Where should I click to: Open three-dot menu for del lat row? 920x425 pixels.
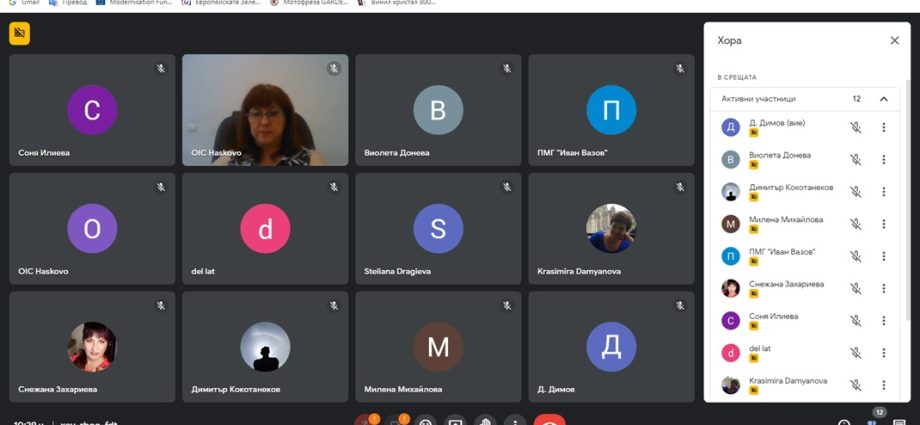click(x=884, y=353)
